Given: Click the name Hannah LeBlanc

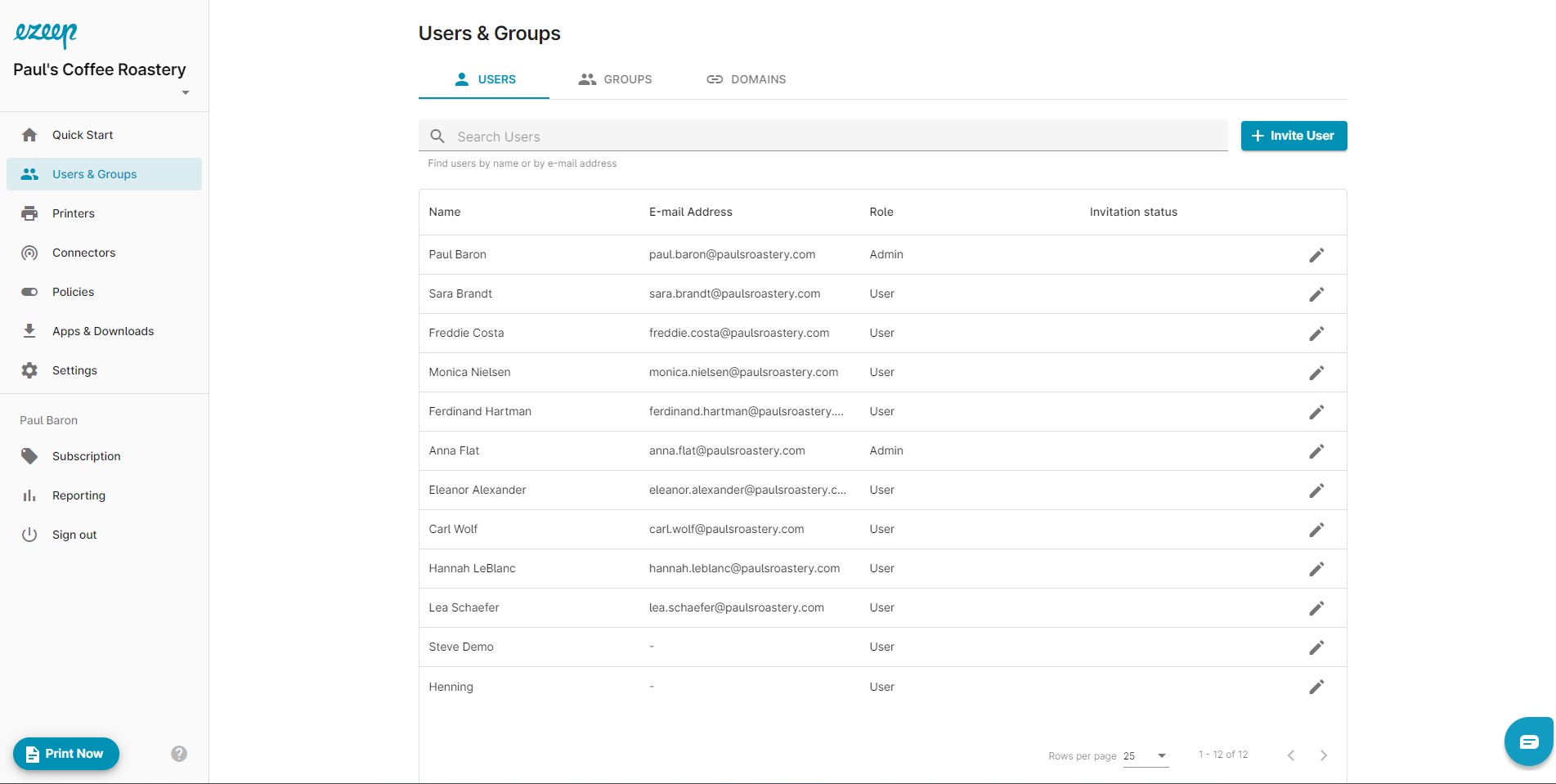Looking at the screenshot, I should coord(472,568).
